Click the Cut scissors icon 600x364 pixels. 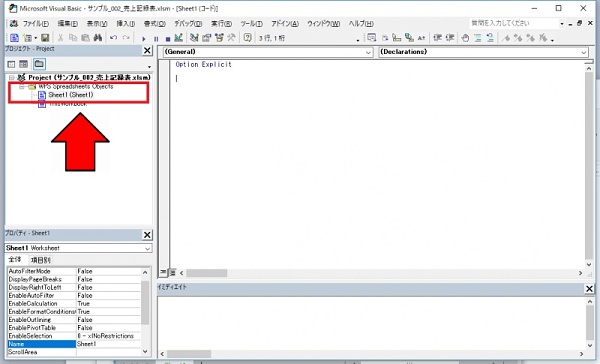60,38
